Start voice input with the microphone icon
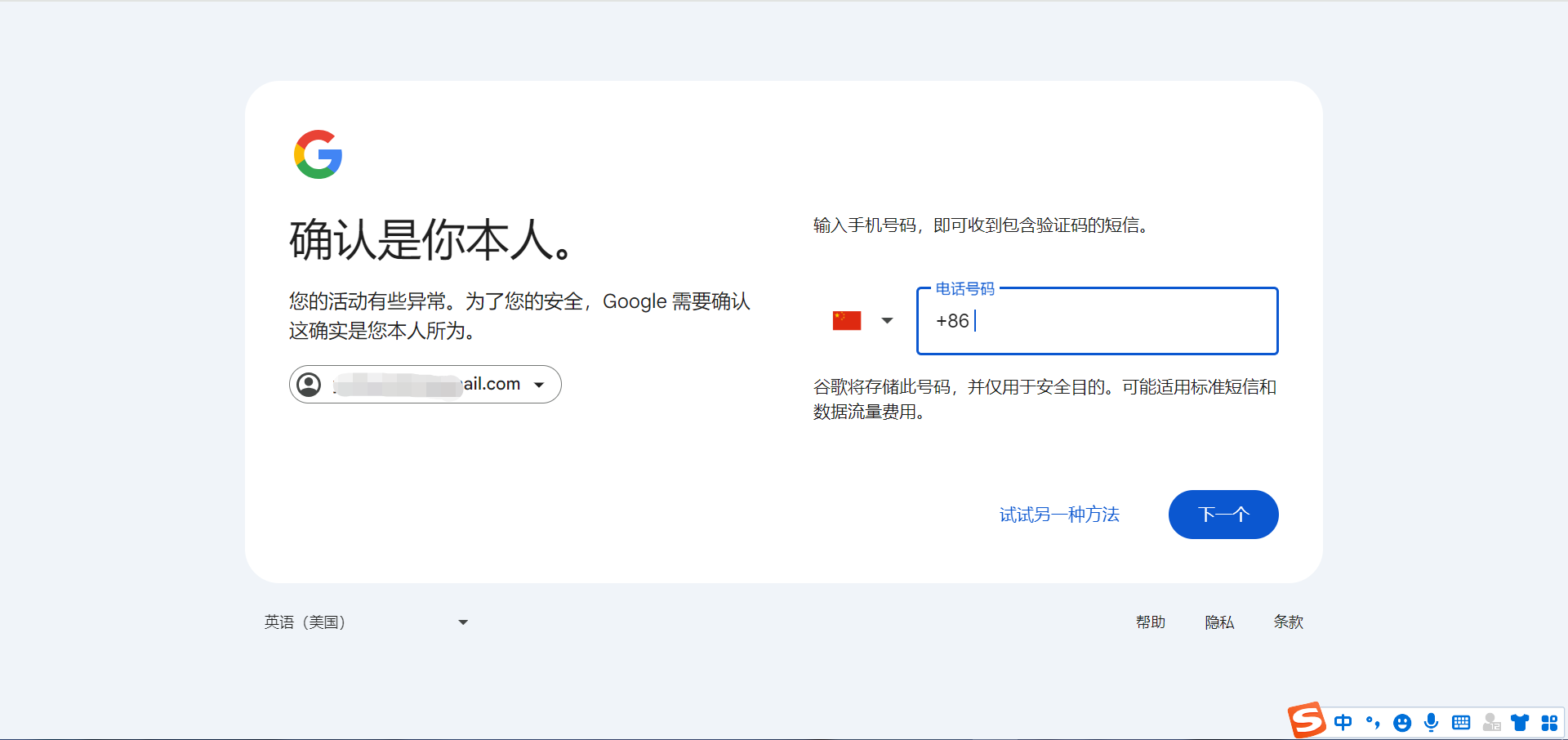 [x=1431, y=722]
